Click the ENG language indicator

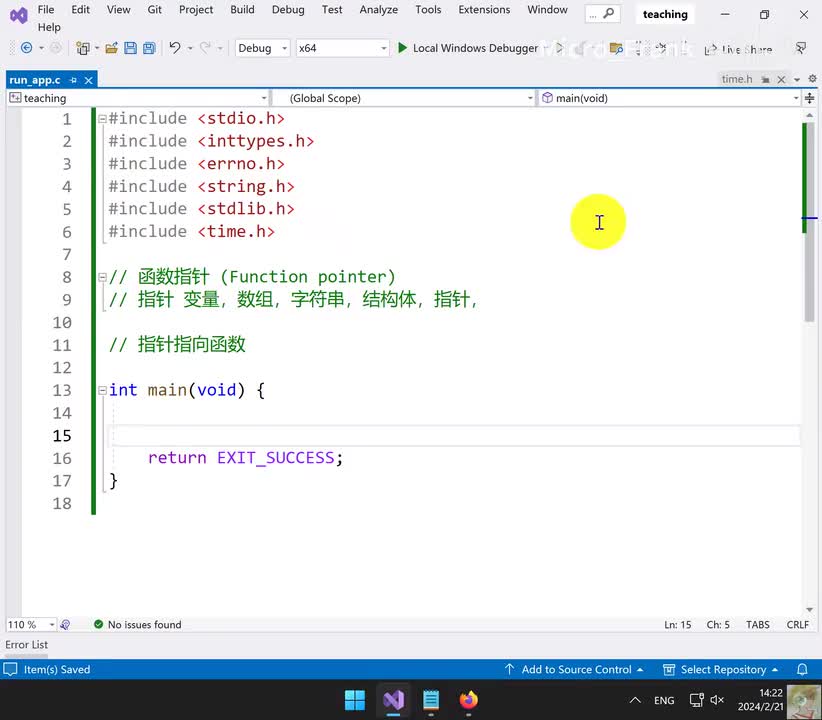pos(664,700)
